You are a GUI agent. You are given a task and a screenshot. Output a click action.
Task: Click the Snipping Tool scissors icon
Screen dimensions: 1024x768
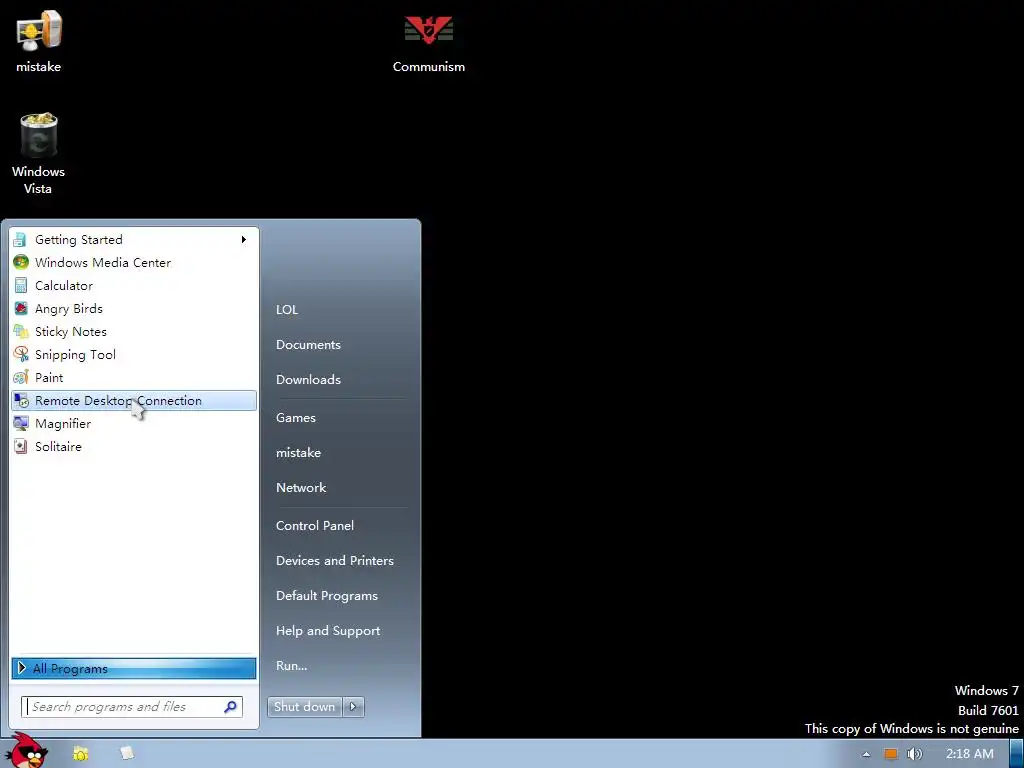coord(21,354)
